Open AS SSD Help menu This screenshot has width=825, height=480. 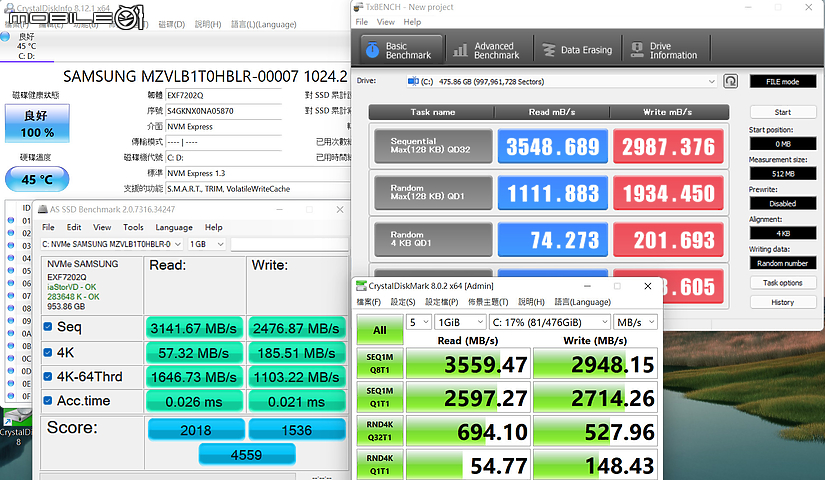tap(213, 227)
